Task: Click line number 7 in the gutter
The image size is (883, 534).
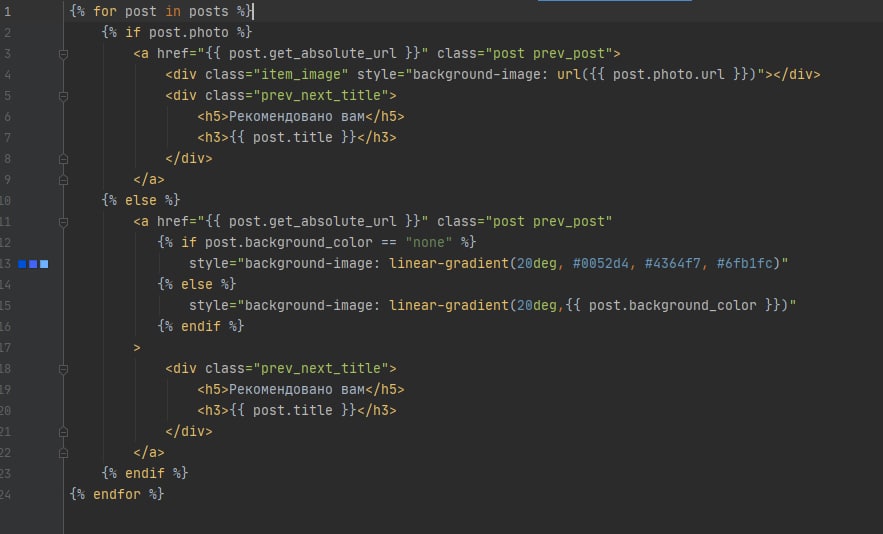Action: 7,137
